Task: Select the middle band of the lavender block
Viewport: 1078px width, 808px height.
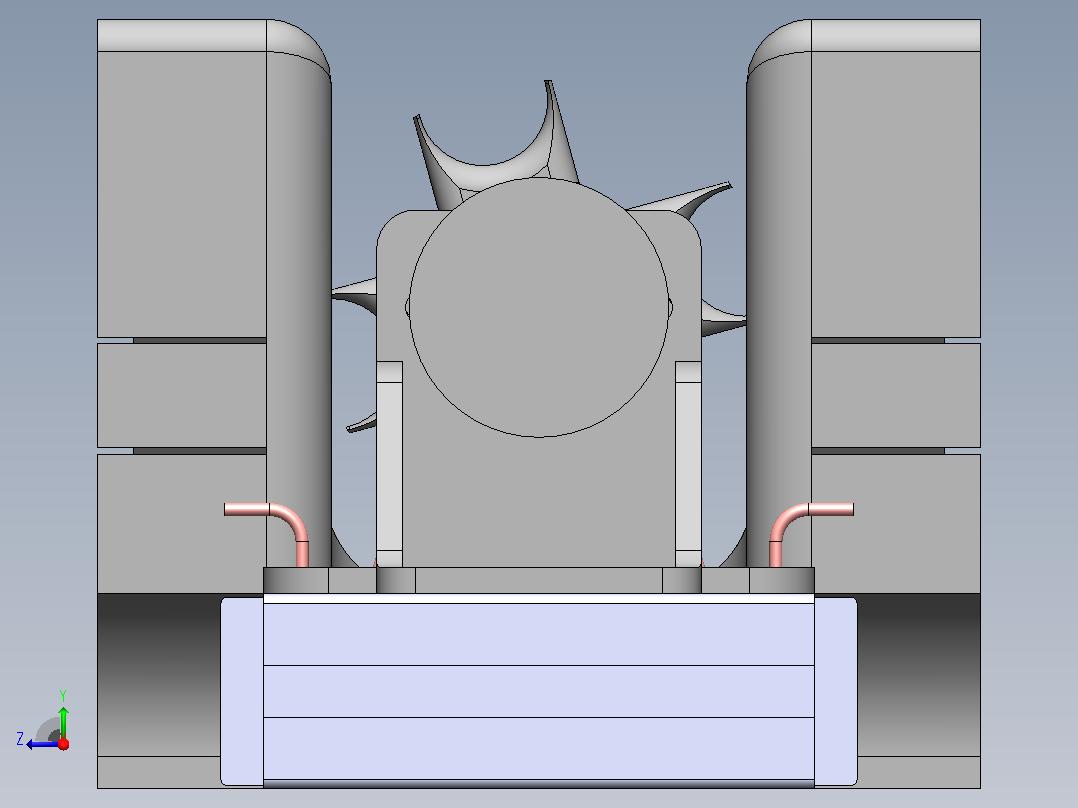Action: click(539, 691)
